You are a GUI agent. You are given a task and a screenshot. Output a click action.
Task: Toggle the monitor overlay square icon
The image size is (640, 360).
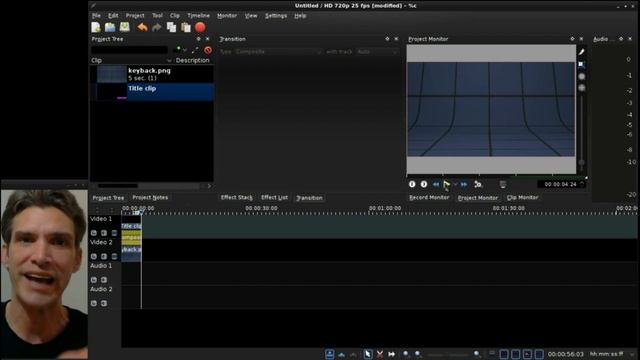tap(582, 64)
